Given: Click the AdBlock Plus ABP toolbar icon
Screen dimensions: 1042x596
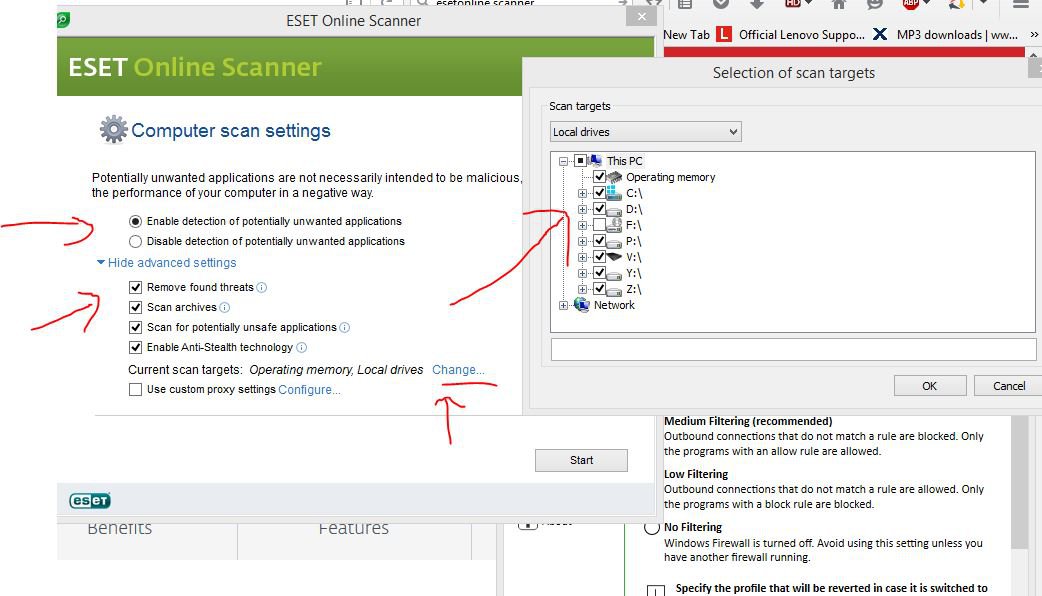Looking at the screenshot, I should coord(910,4).
